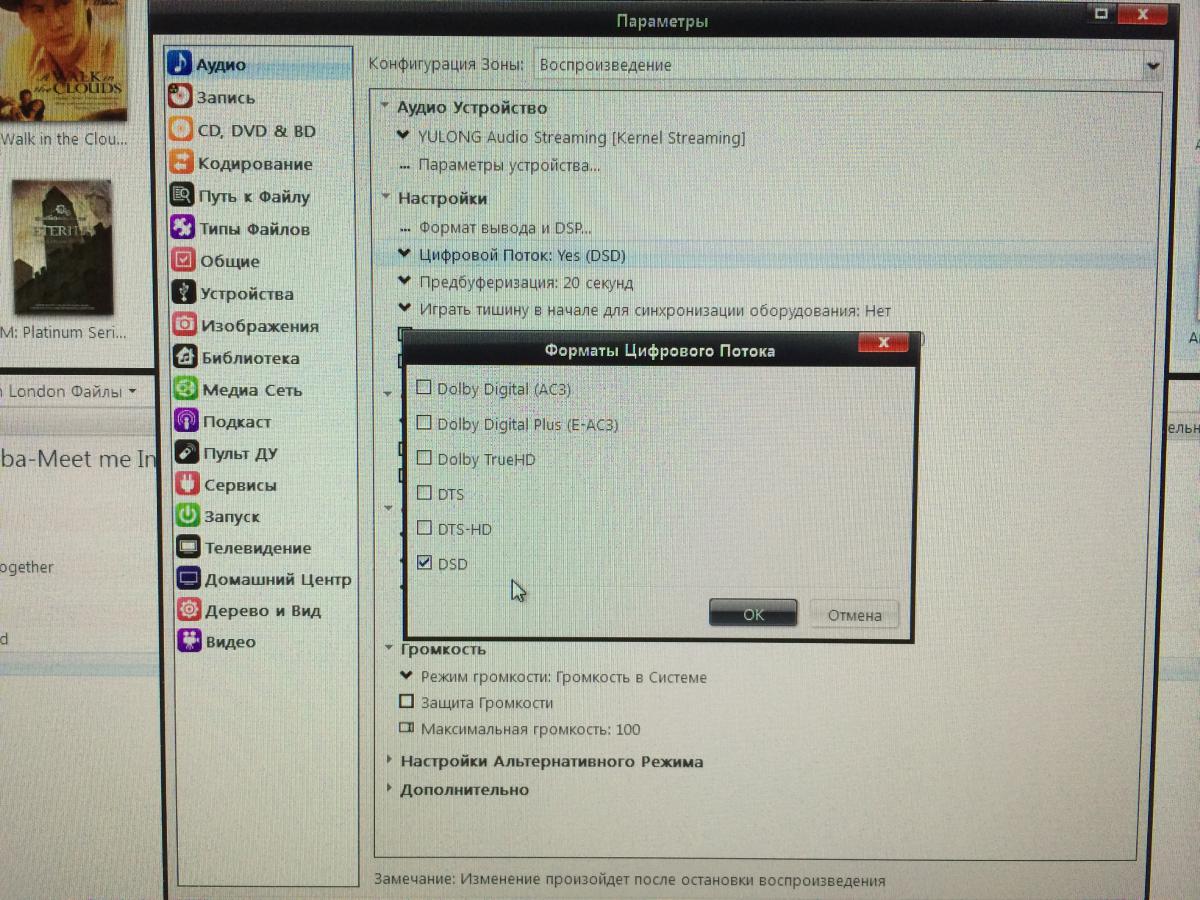Click the Устройства USB icon
Image resolution: width=1200 pixels, height=900 pixels.
184,292
